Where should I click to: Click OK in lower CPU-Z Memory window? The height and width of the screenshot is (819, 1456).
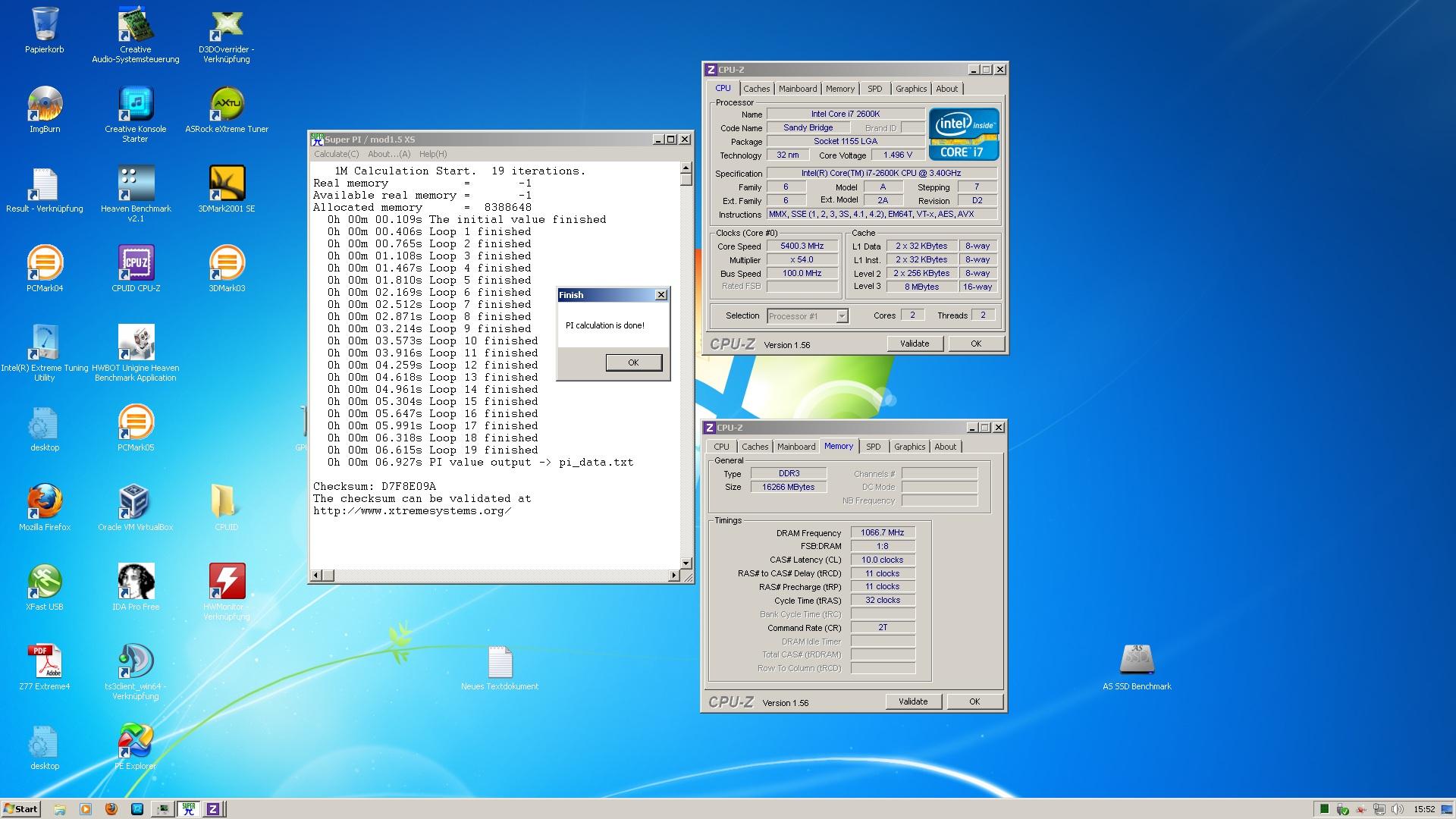(974, 701)
